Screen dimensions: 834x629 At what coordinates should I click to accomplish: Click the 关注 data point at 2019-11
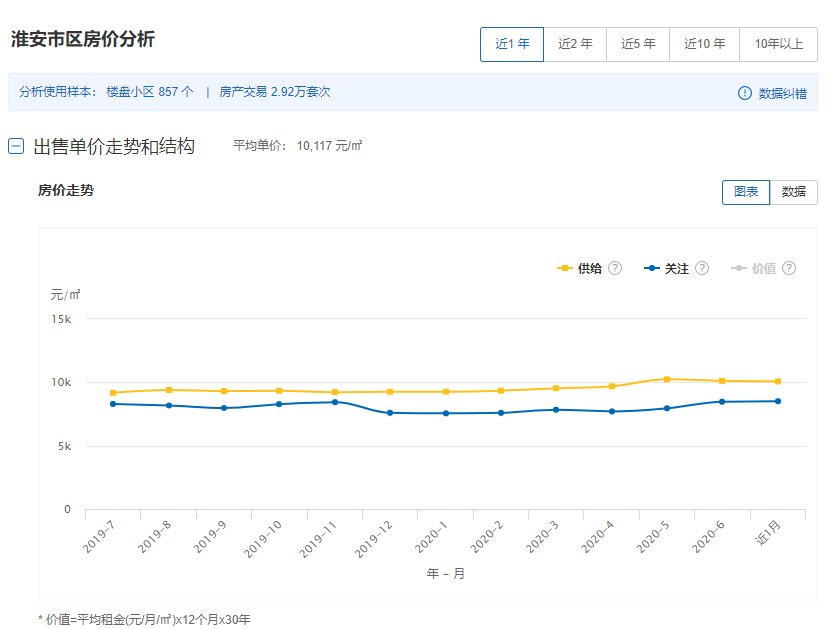(334, 402)
